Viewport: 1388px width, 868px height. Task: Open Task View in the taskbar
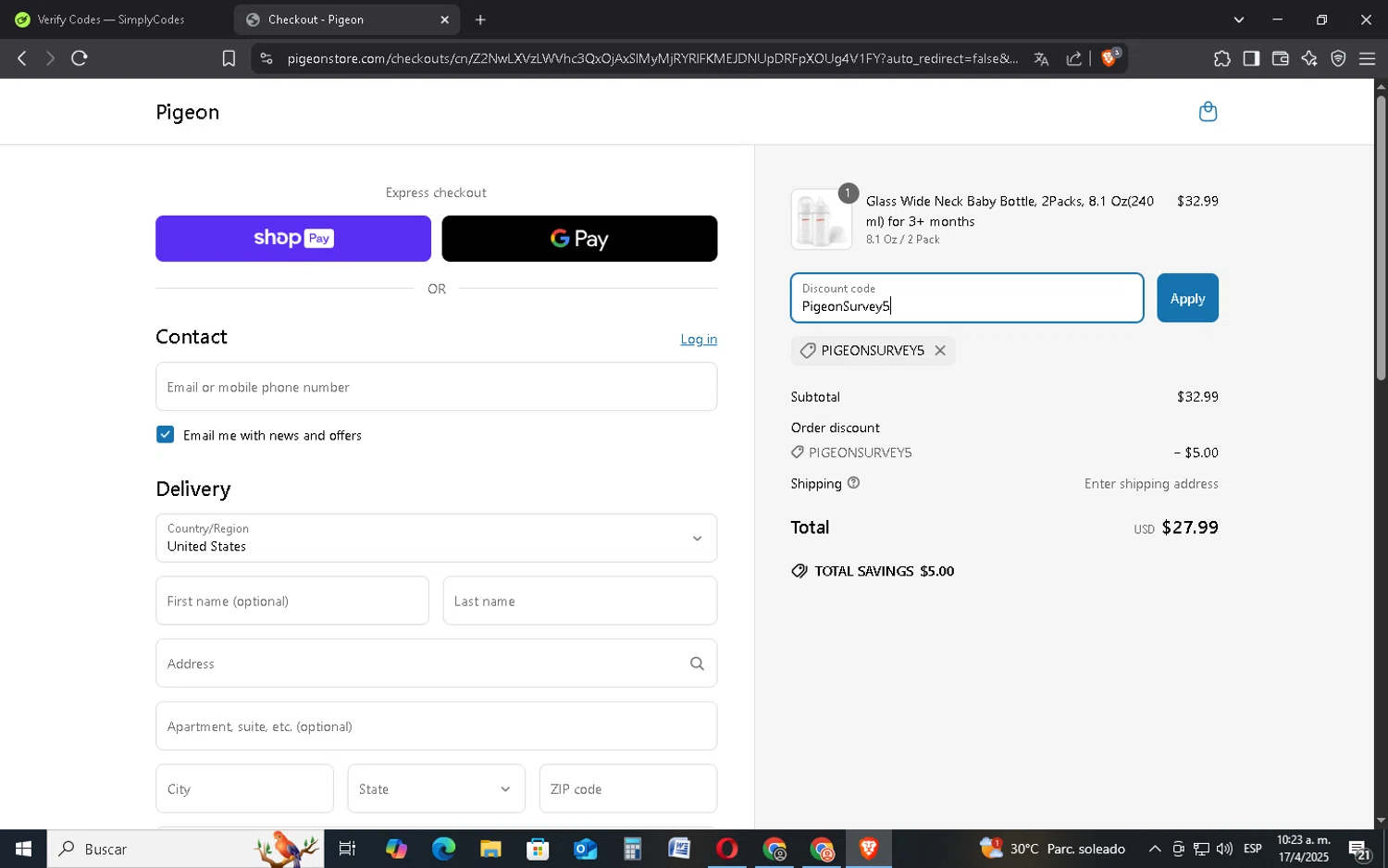348,849
